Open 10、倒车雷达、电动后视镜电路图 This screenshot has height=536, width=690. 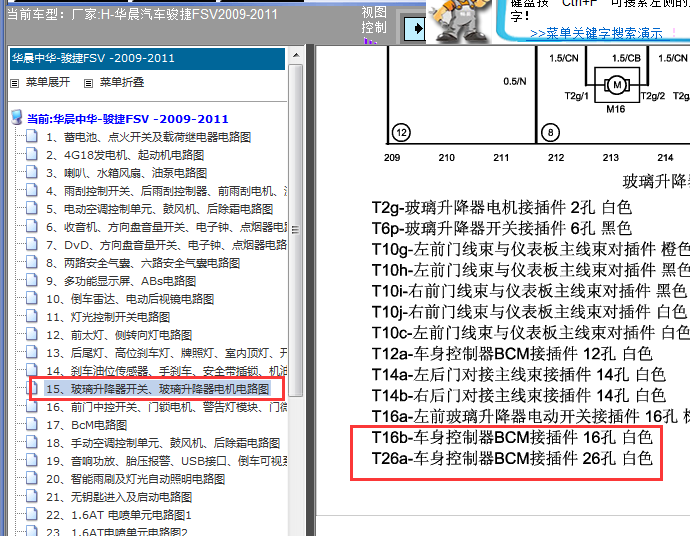[x=130, y=299]
